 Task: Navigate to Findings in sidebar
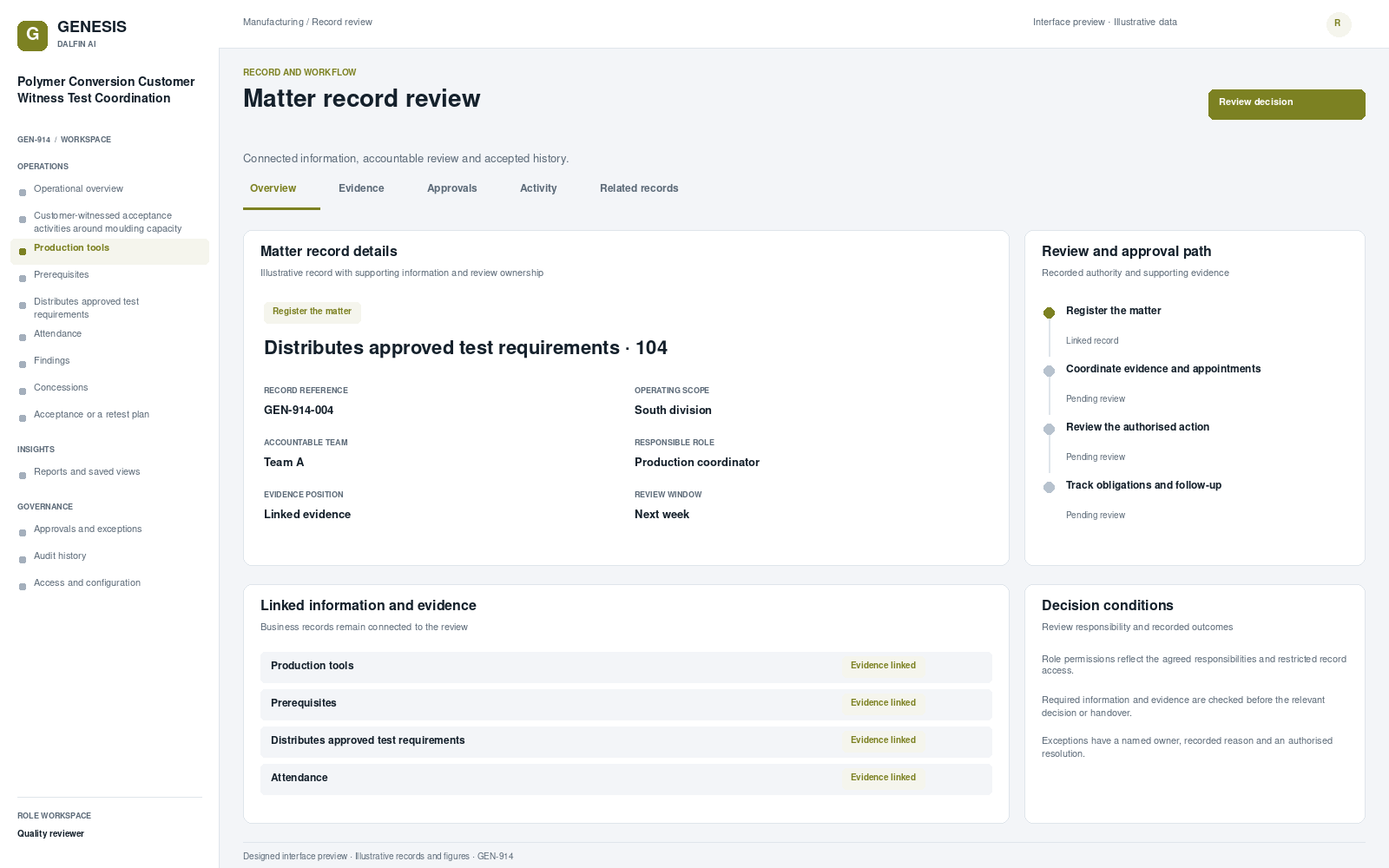(x=109, y=361)
